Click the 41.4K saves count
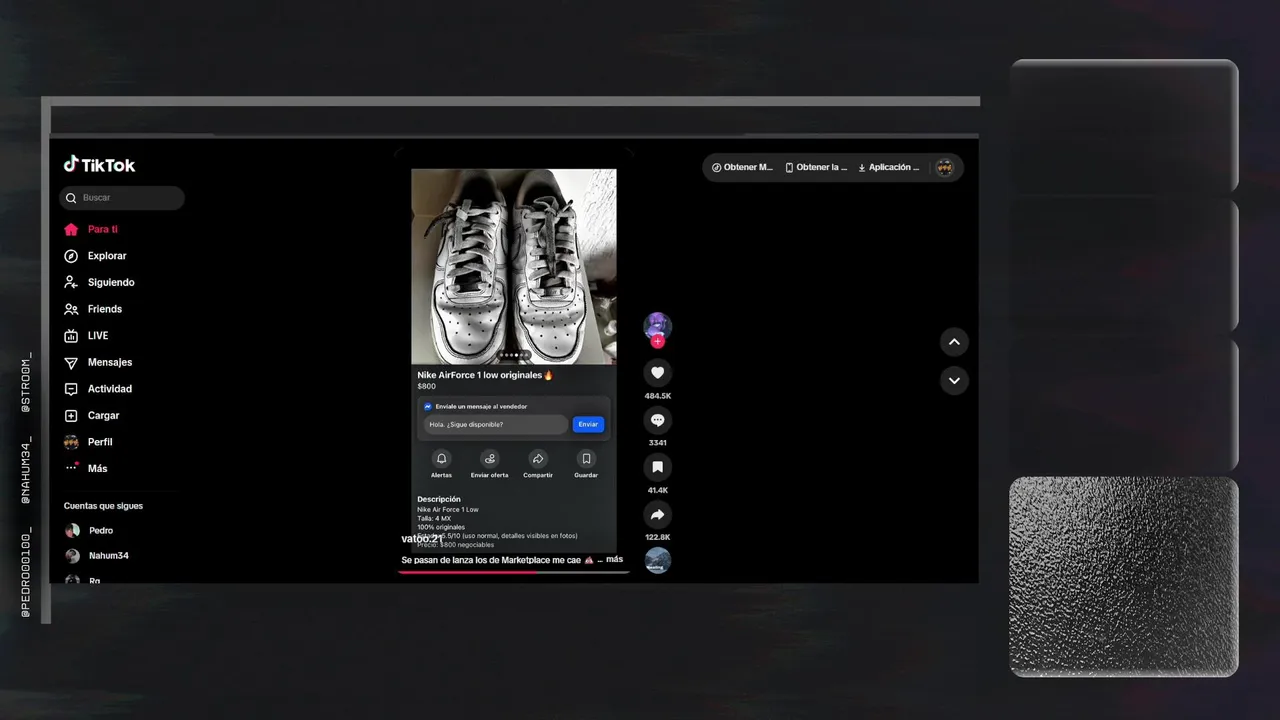The width and height of the screenshot is (1280, 720). point(657,490)
